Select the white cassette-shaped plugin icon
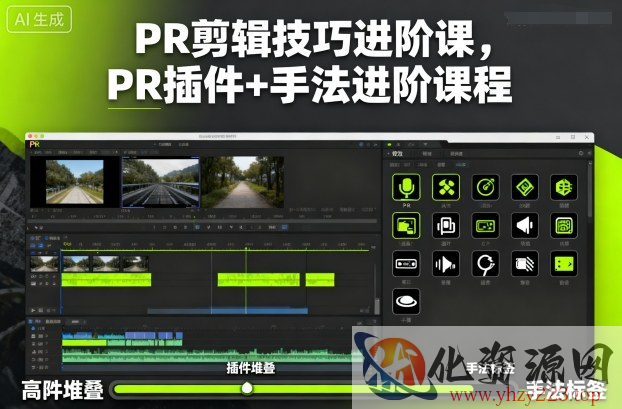622x409 pixels. (x=406, y=263)
